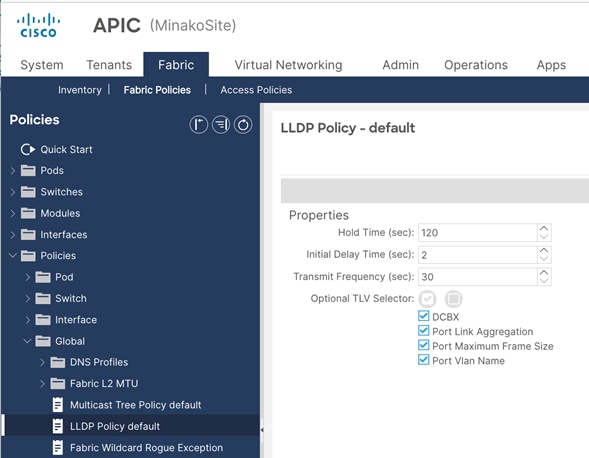Open the Apps tab
The image size is (589, 458).
(551, 65)
